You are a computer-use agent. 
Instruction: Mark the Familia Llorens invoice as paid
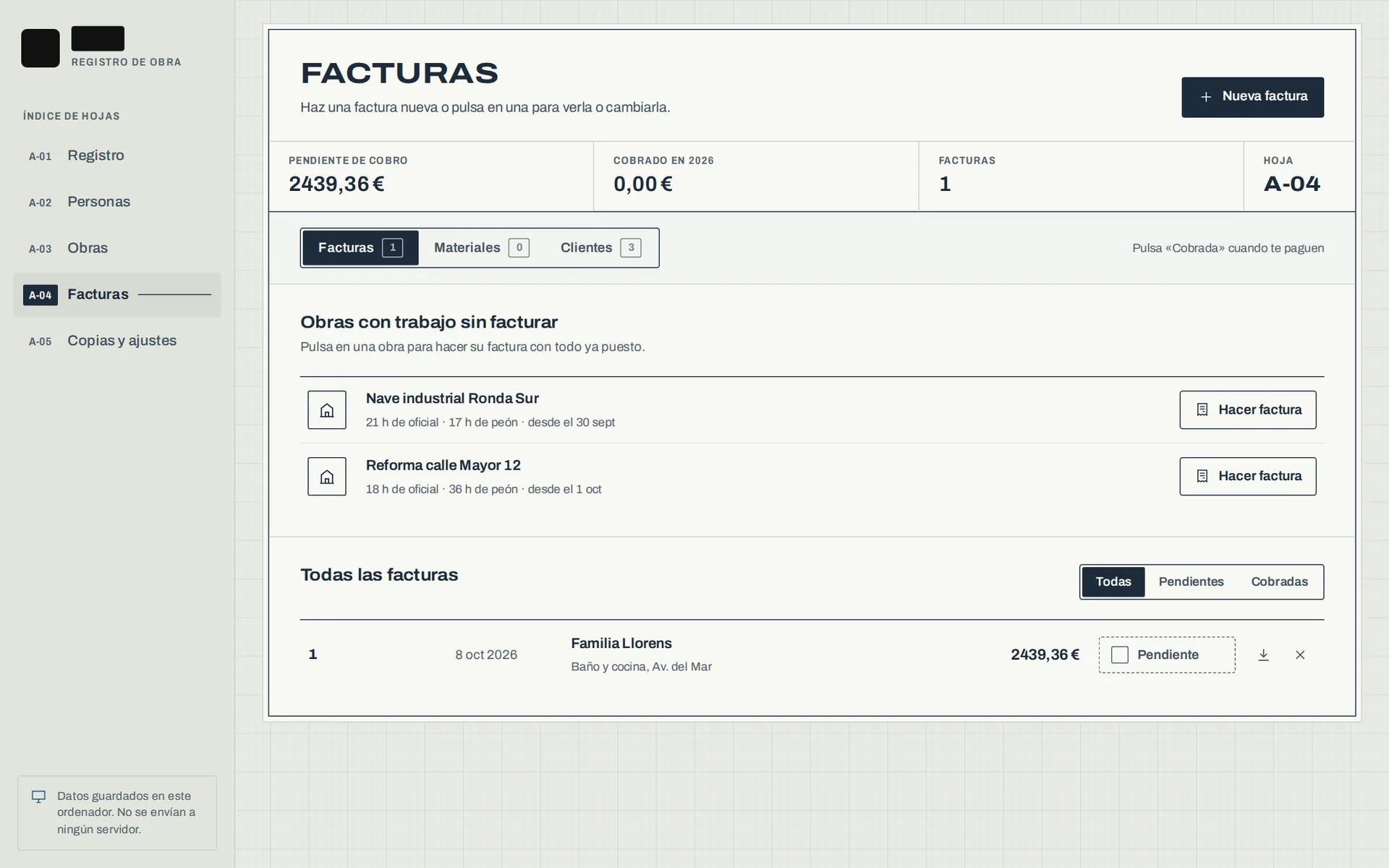(1166, 655)
